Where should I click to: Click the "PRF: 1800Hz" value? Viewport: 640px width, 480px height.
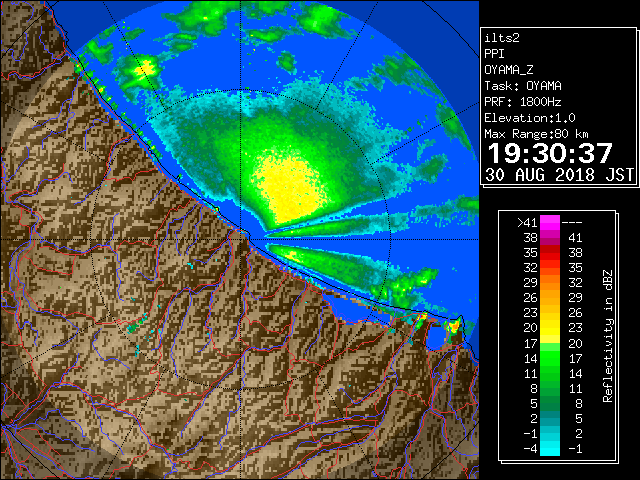click(x=523, y=102)
